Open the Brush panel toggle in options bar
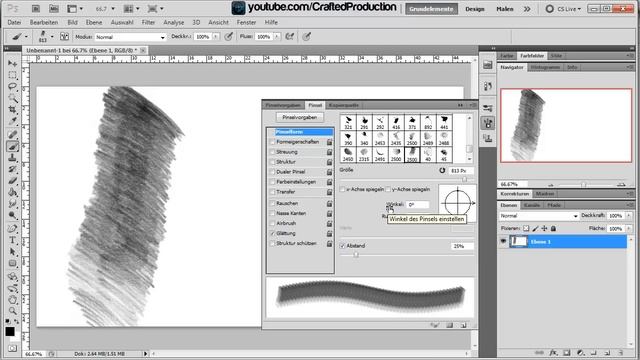The image size is (640, 360). (64, 37)
